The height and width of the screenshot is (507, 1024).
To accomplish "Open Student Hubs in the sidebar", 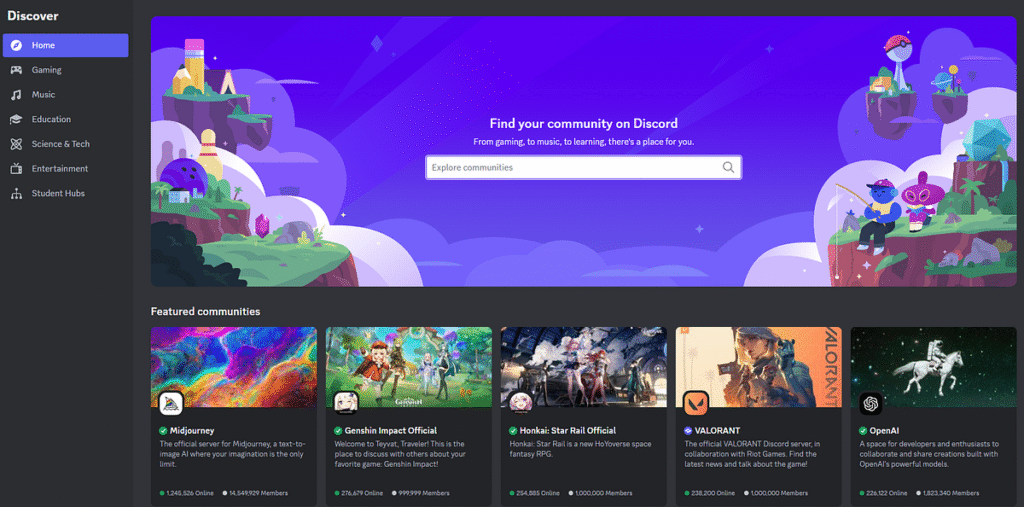I will (x=65, y=193).
